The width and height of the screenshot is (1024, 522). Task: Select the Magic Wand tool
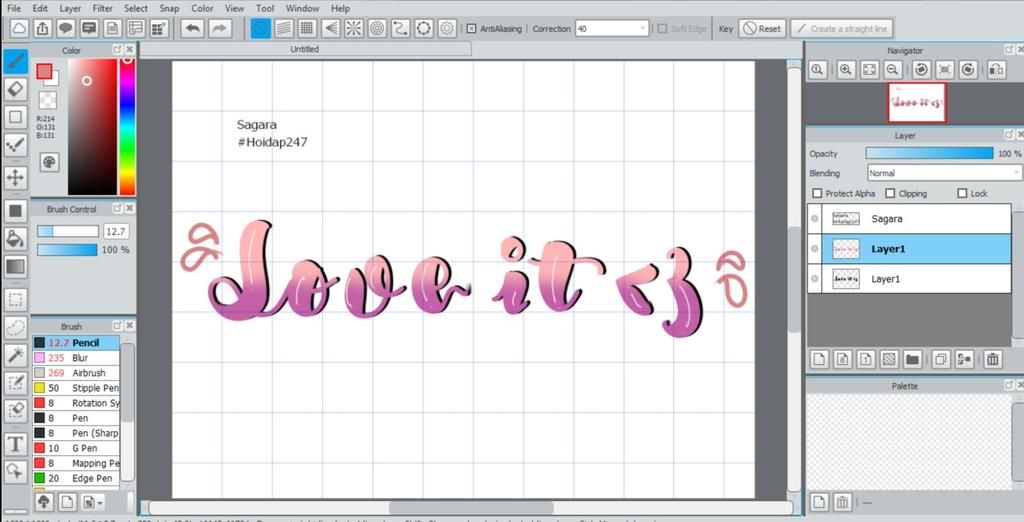coord(16,355)
